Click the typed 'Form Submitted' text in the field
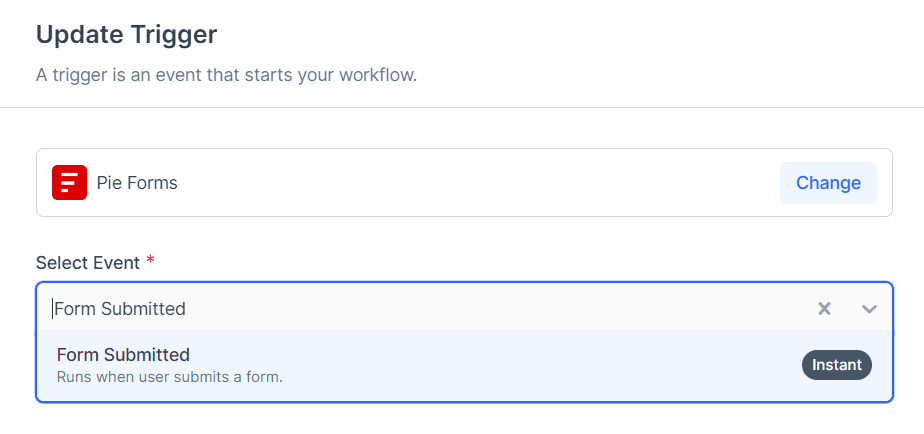The width and height of the screenshot is (924, 434). point(120,309)
